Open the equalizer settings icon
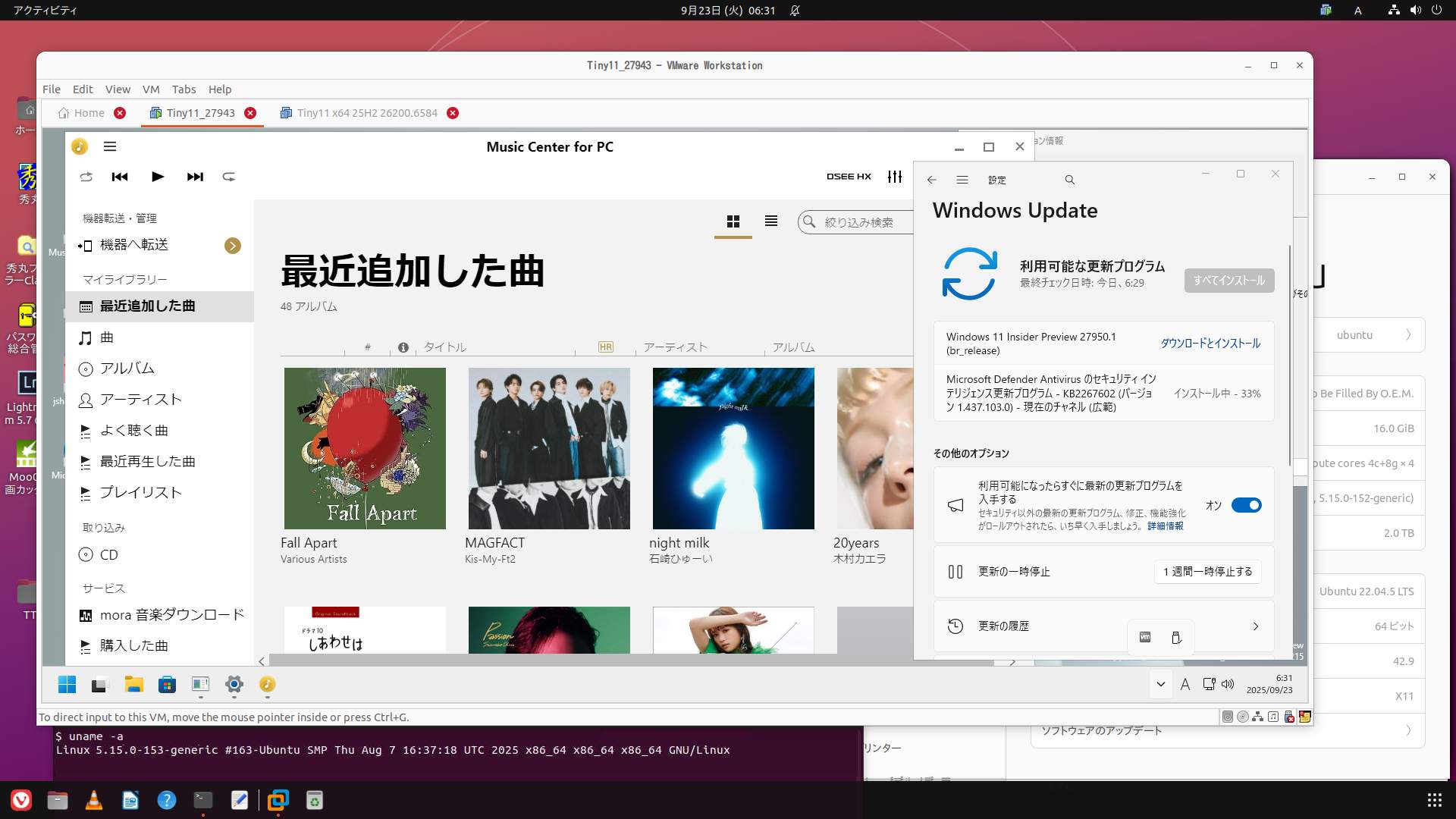 [x=895, y=177]
